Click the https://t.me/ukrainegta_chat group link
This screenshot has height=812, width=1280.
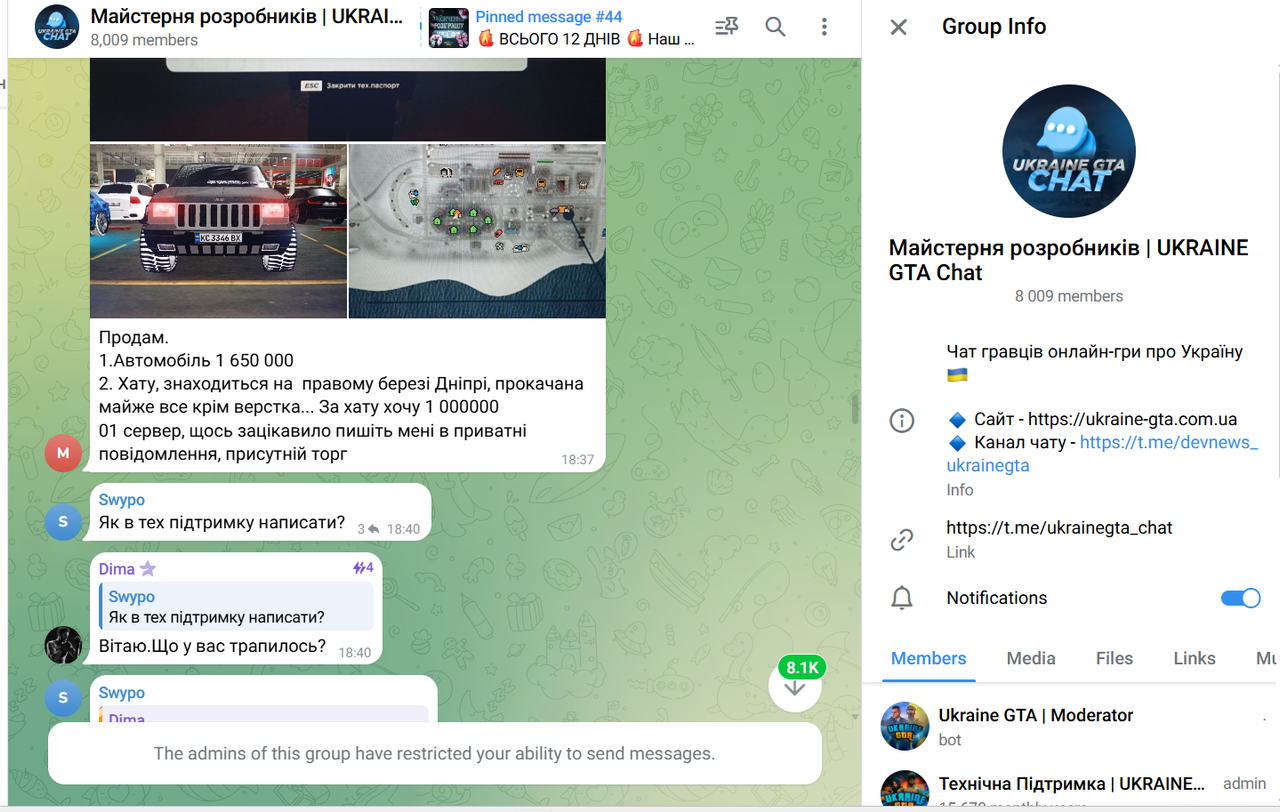(1059, 527)
